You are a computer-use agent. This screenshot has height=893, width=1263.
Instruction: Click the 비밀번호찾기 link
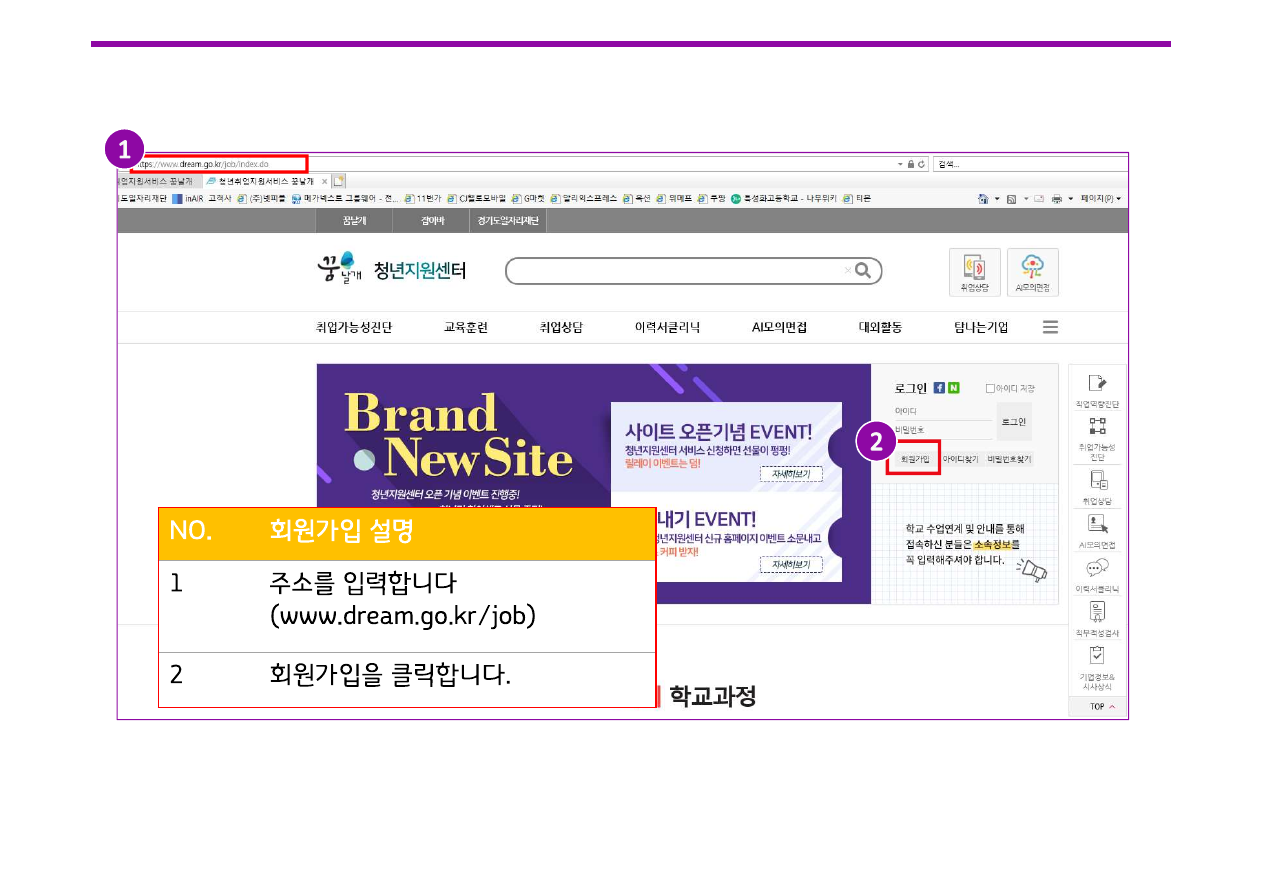[x=1008, y=459]
